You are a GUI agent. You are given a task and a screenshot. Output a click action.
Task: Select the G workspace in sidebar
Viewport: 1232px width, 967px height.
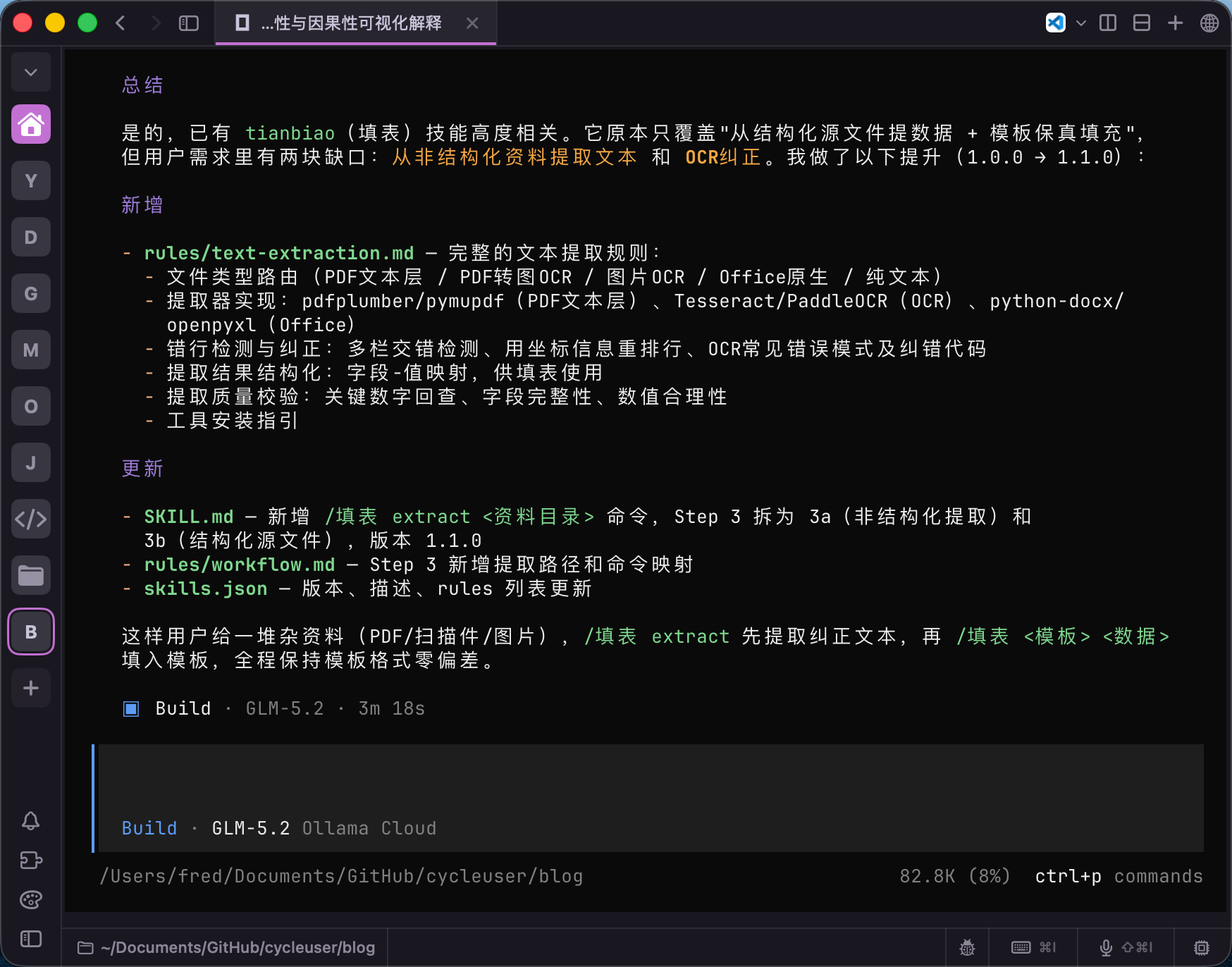point(31,294)
